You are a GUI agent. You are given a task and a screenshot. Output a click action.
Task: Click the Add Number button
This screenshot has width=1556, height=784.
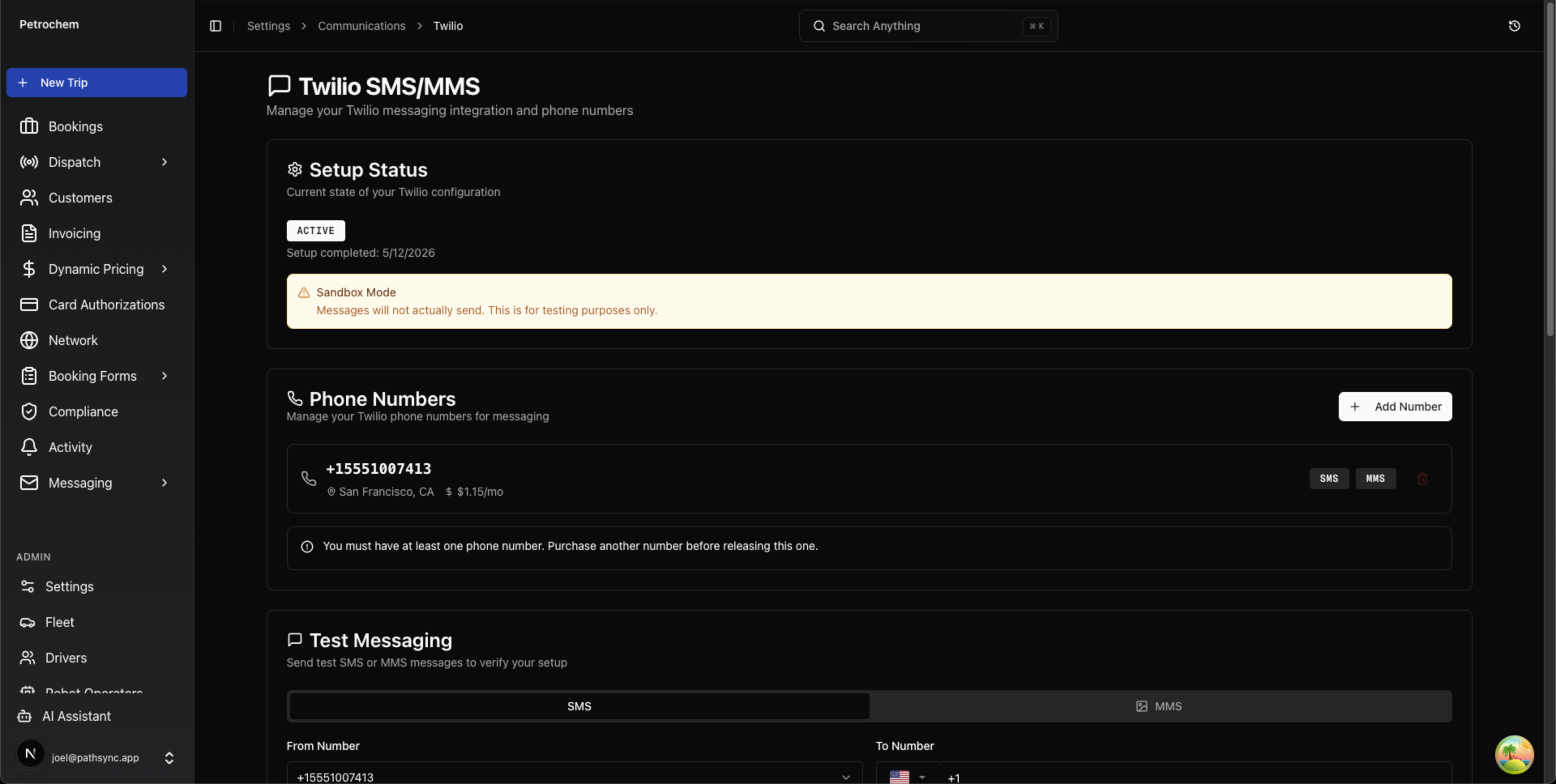1395,407
